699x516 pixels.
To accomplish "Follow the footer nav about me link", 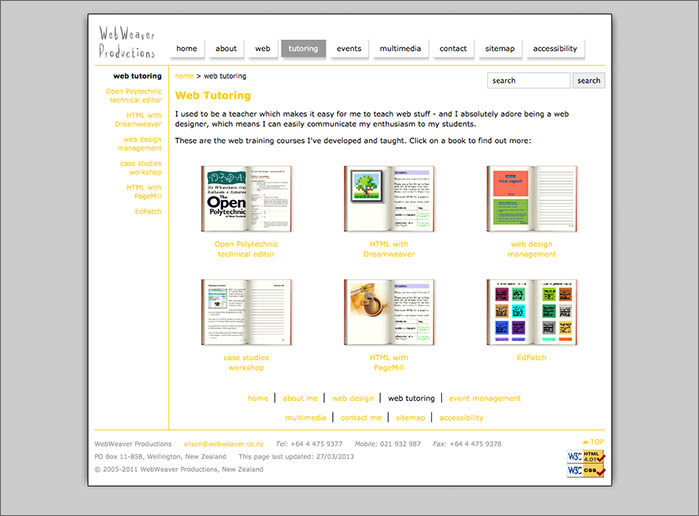I will 300,398.
